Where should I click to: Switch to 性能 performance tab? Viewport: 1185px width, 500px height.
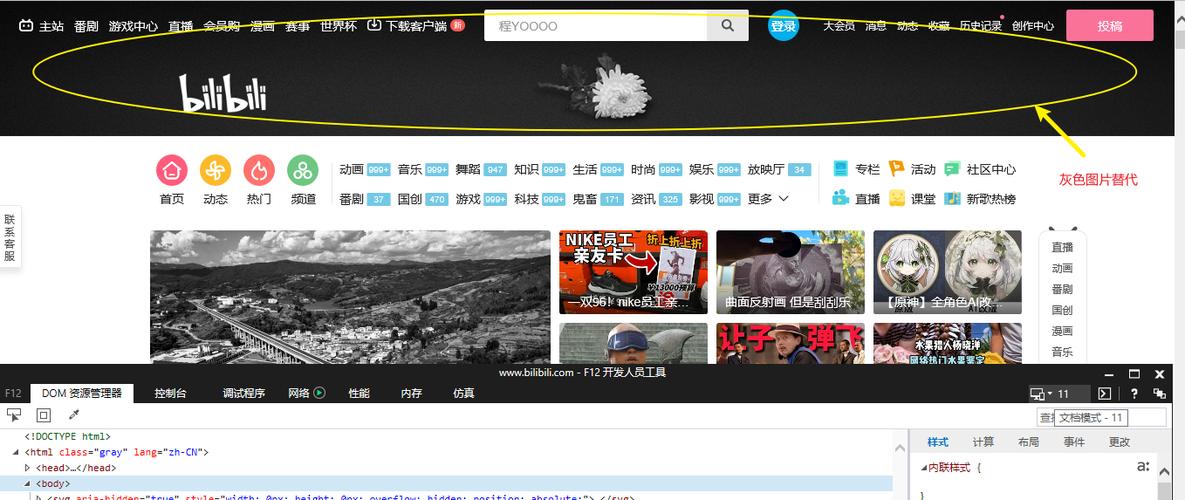(359, 393)
